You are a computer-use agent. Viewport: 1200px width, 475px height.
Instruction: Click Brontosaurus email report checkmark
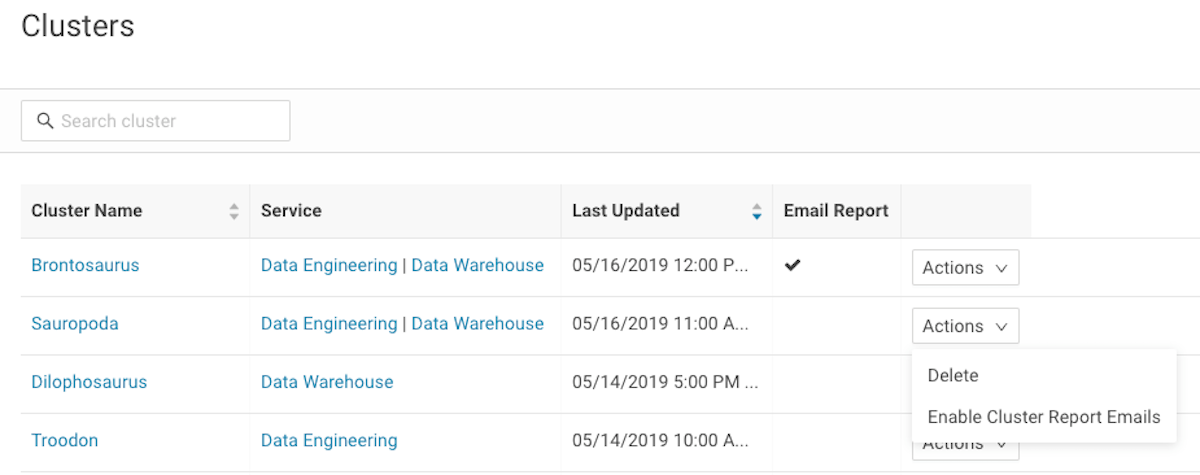tap(792, 266)
